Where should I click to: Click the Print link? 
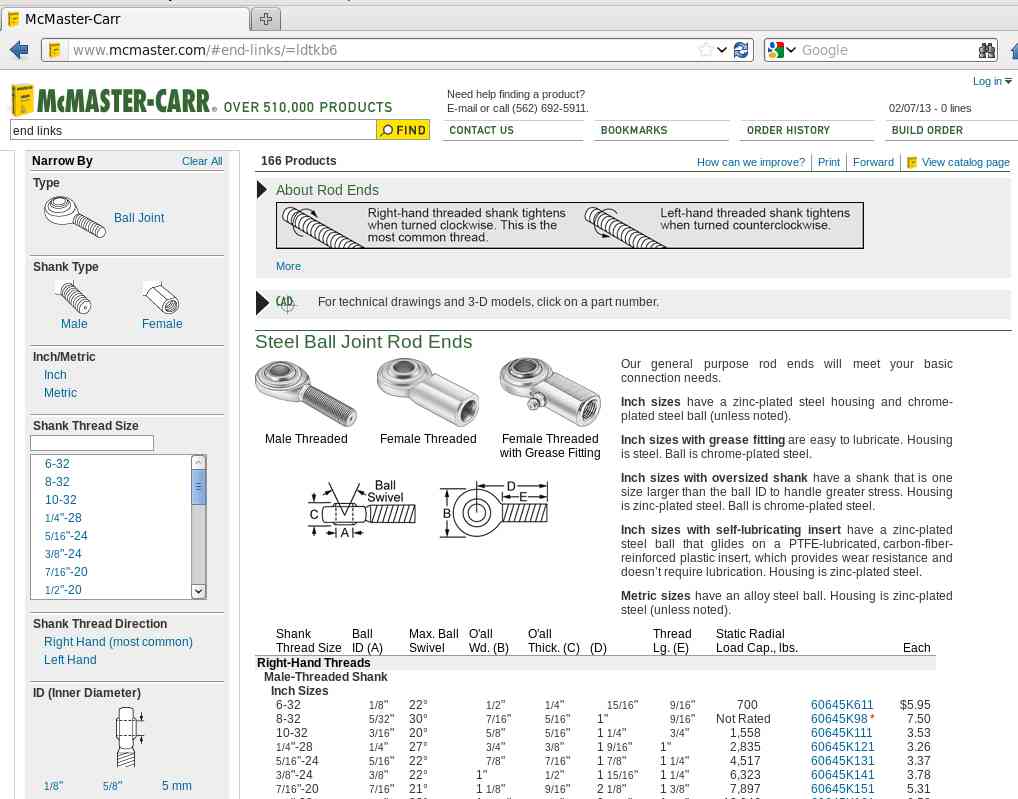[x=828, y=162]
